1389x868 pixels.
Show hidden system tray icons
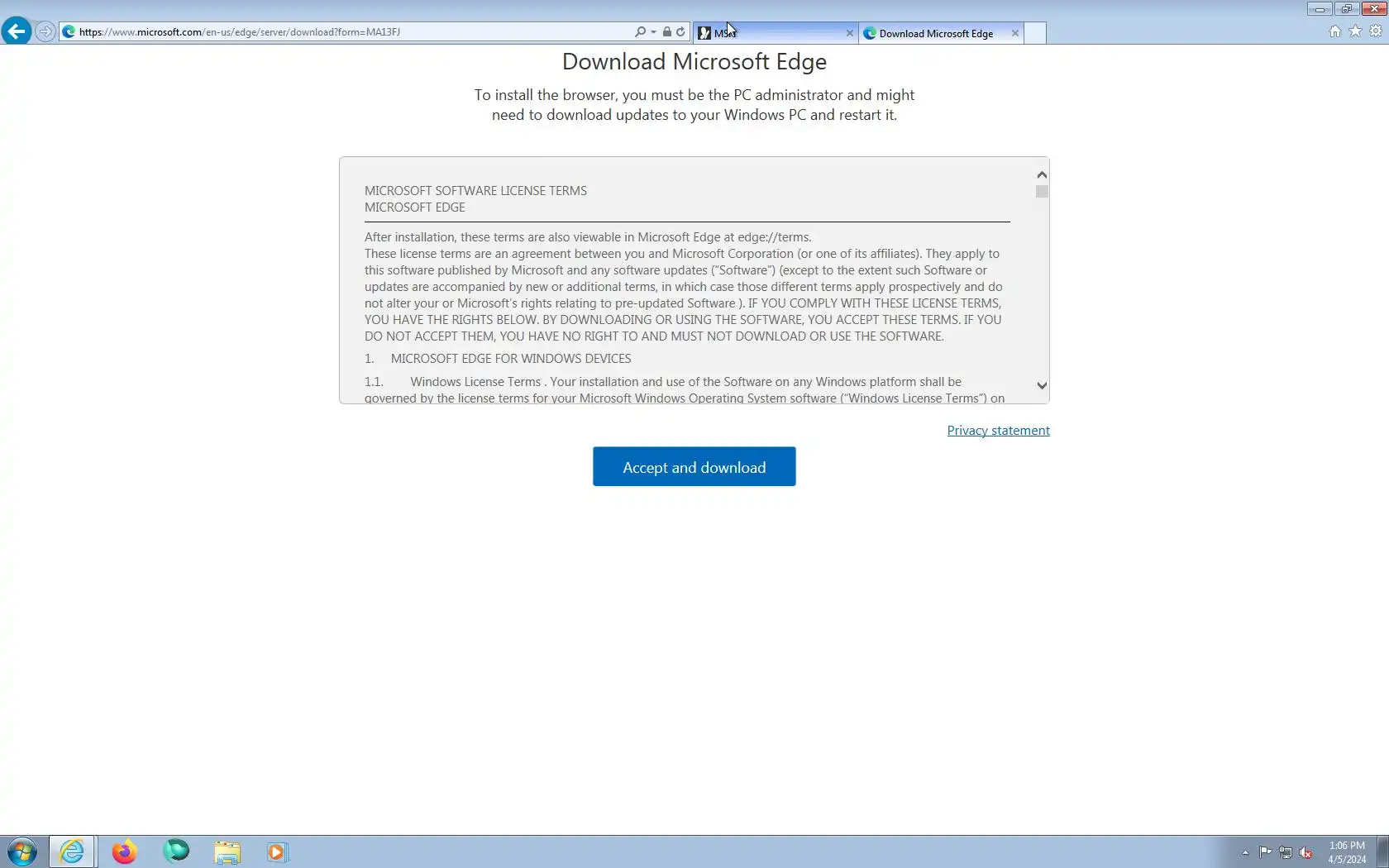[1245, 852]
